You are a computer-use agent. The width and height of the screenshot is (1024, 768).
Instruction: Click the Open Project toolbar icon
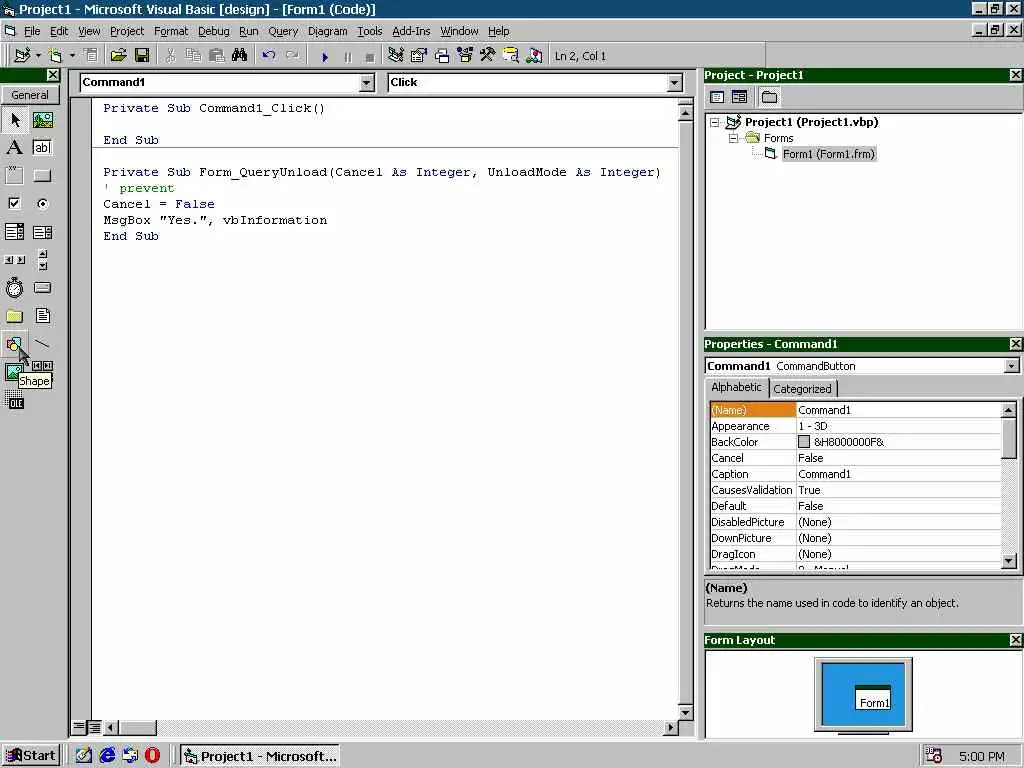118,56
